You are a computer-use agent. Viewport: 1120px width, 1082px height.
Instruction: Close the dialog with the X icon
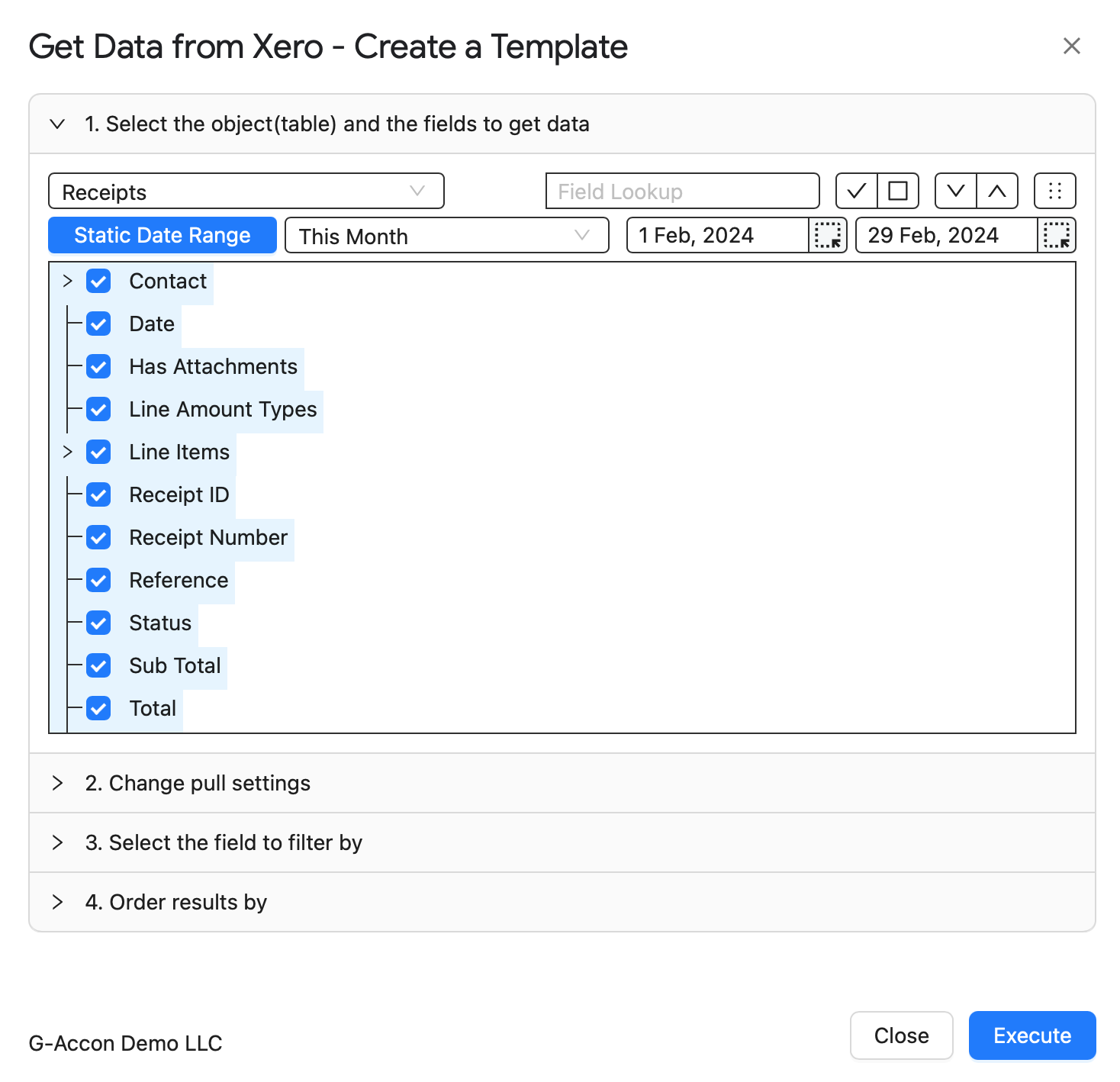click(x=1072, y=46)
